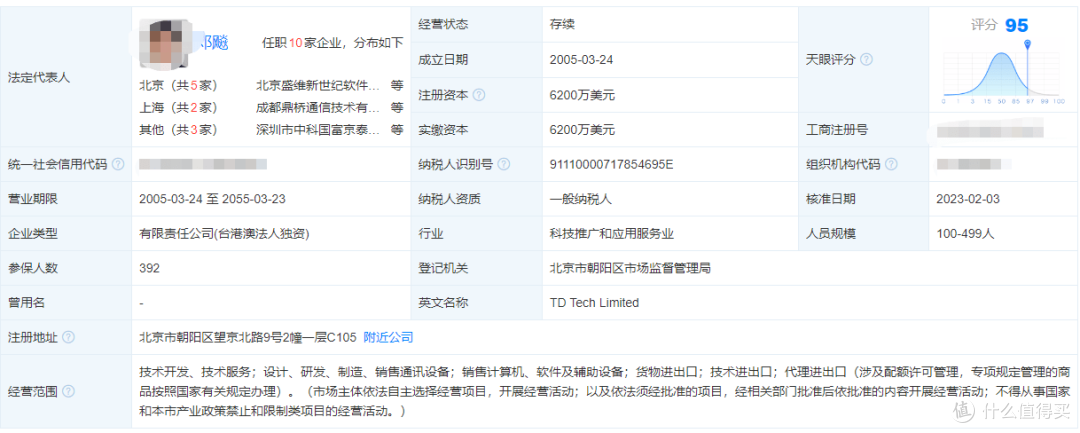Click the business scope paragraph starting 技术开发

click(603, 392)
